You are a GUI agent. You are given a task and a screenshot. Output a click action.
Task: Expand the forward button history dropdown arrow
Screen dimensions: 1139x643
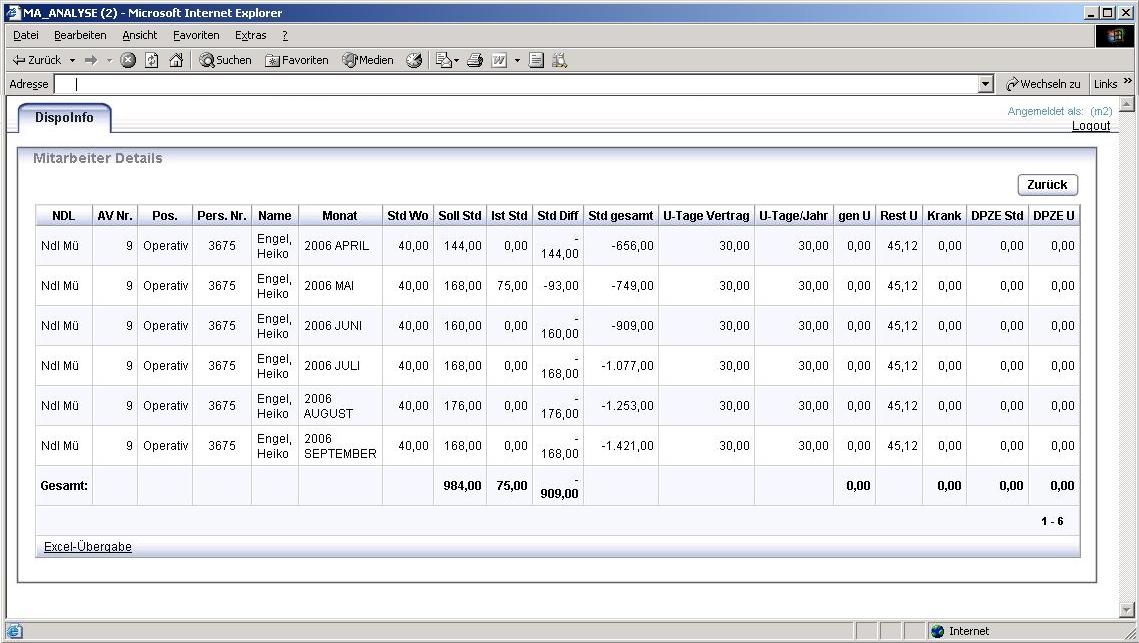[x=109, y=60]
